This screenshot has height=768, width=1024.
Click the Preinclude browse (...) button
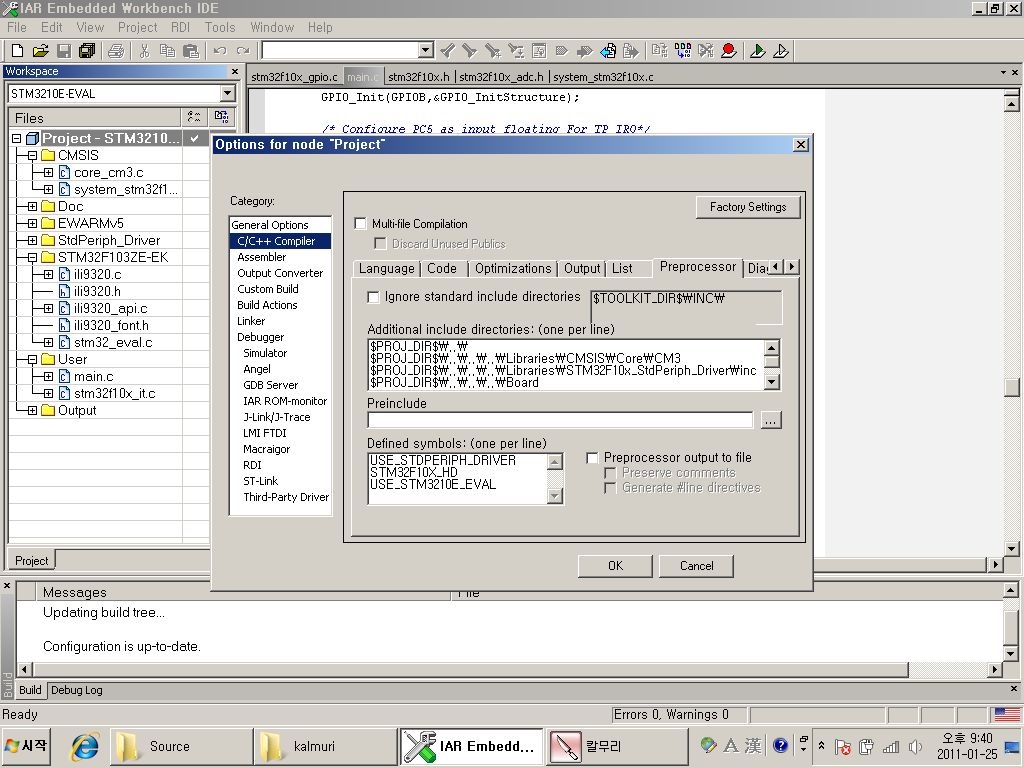pos(771,421)
